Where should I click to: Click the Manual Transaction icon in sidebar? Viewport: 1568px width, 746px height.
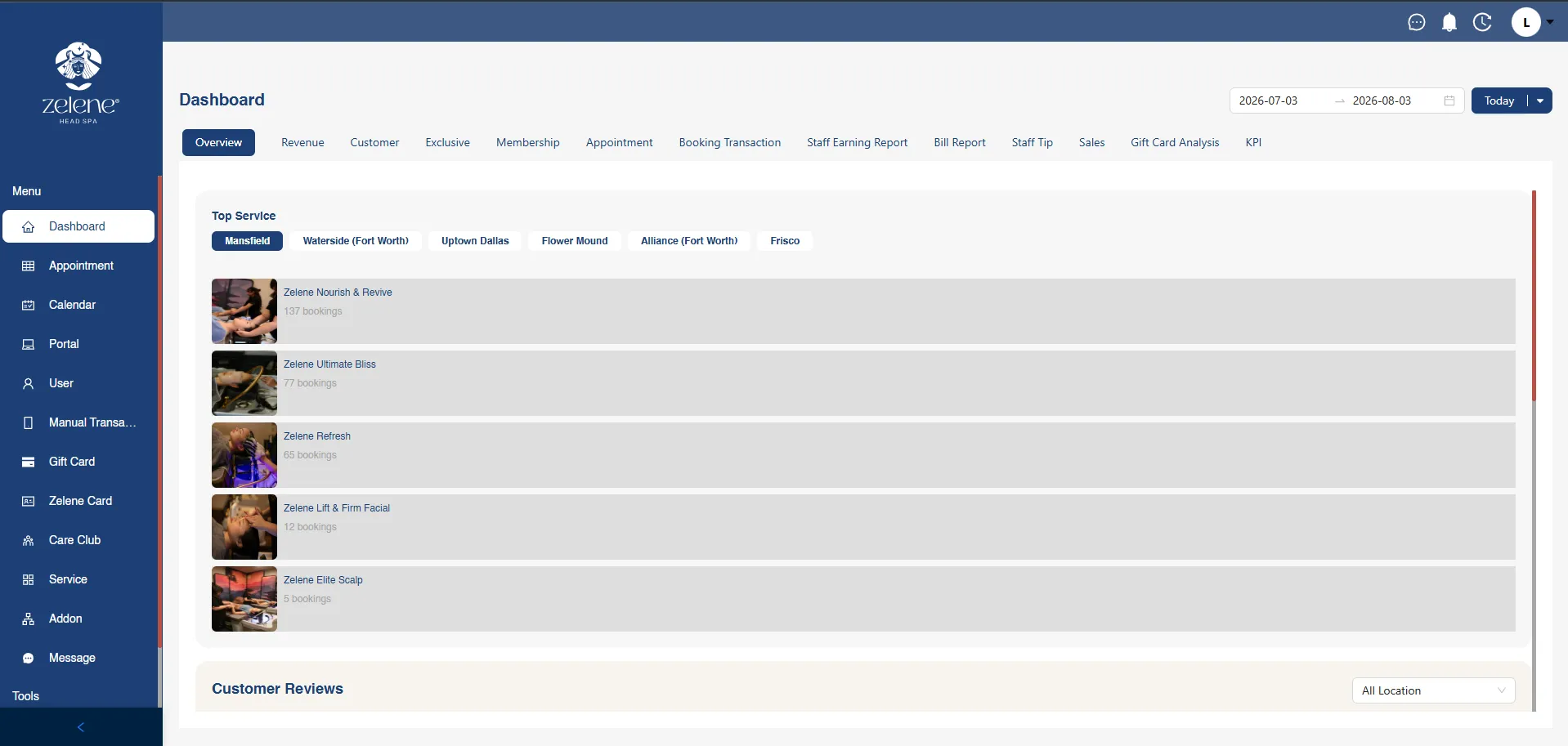pyautogui.click(x=29, y=423)
